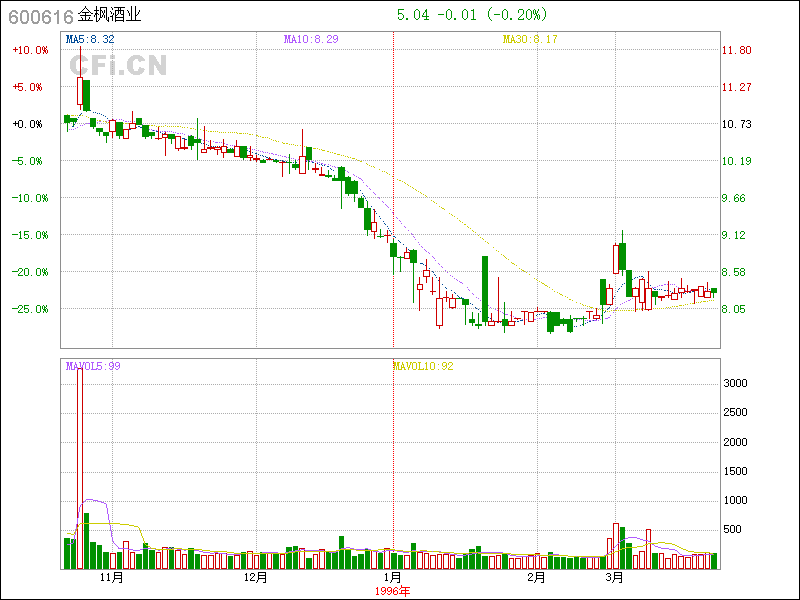This screenshot has height=600, width=800.
Task: Click the 11.80 price axis label
Action: (x=736, y=50)
